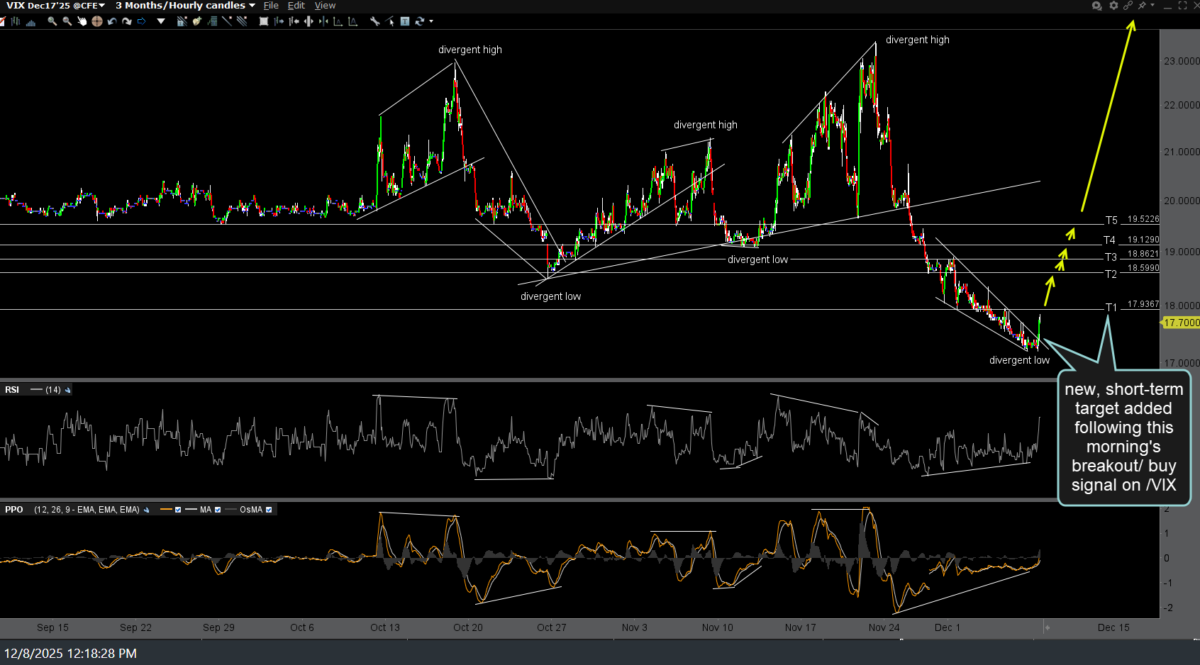Click the undo arrow in toolbar
The width and height of the screenshot is (1200, 665).
pos(112,21)
